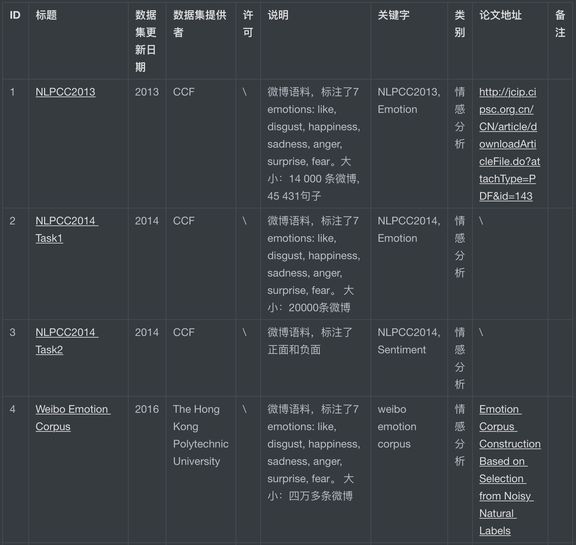Click the ID column header

(15, 15)
